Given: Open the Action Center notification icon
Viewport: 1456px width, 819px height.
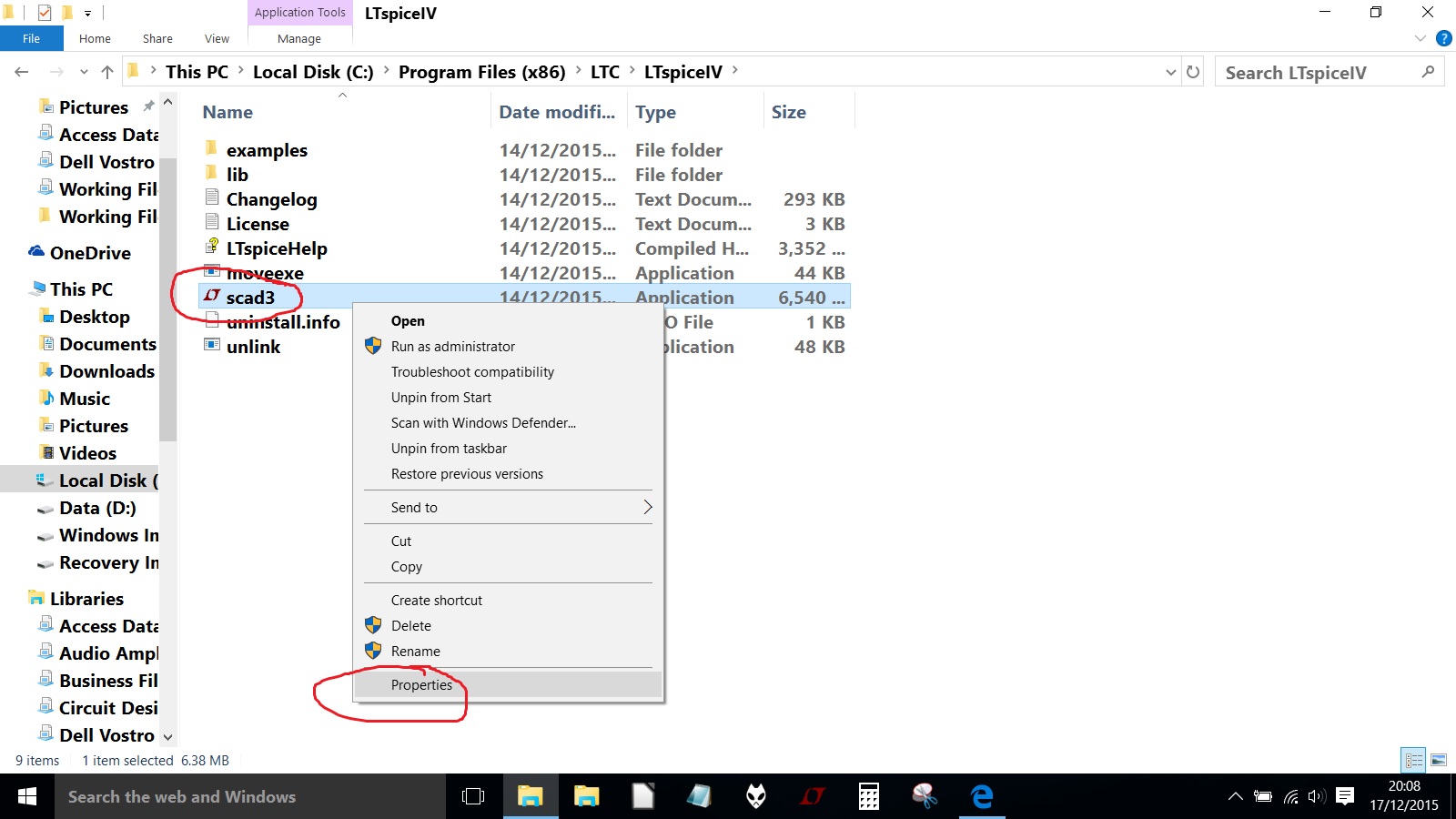Looking at the screenshot, I should pos(1345,797).
